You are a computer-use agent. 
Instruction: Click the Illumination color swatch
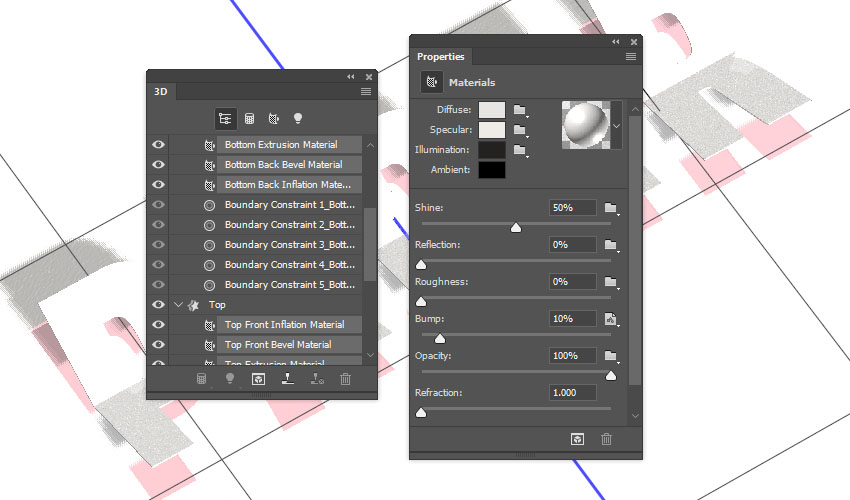(492, 150)
